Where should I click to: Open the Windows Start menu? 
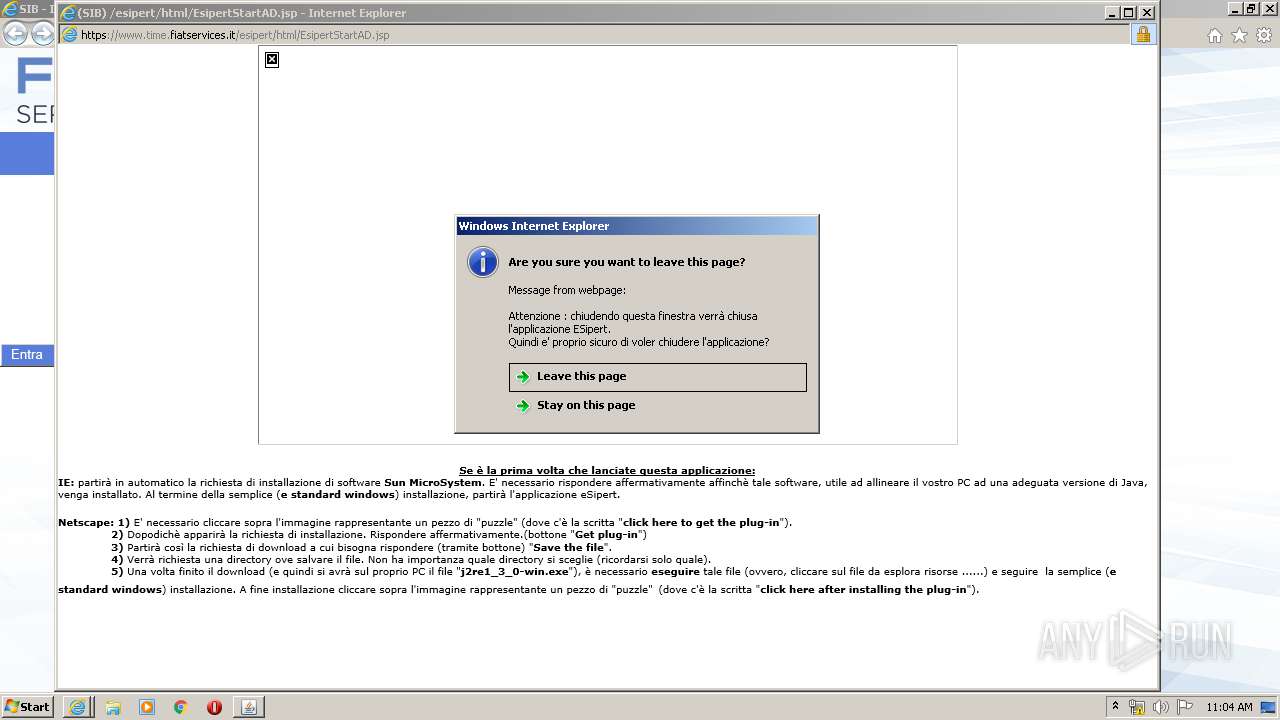point(28,706)
